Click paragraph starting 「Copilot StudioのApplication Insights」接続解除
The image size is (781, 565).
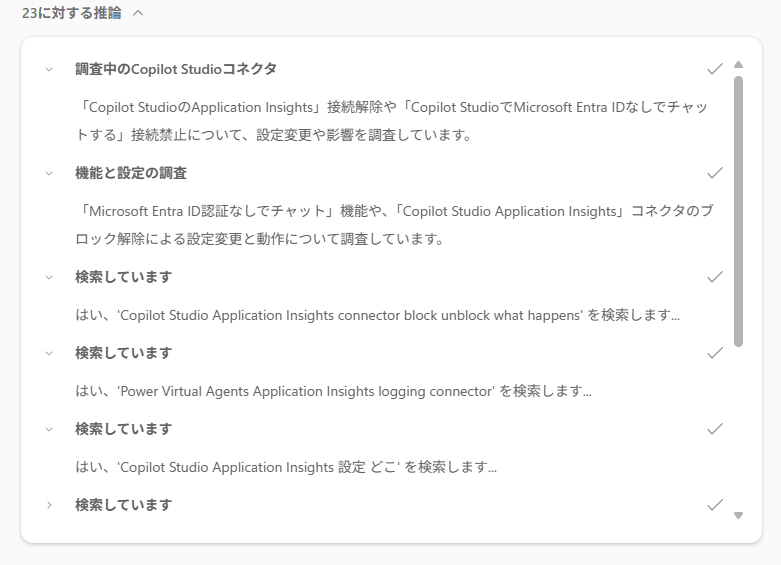click(x=392, y=121)
